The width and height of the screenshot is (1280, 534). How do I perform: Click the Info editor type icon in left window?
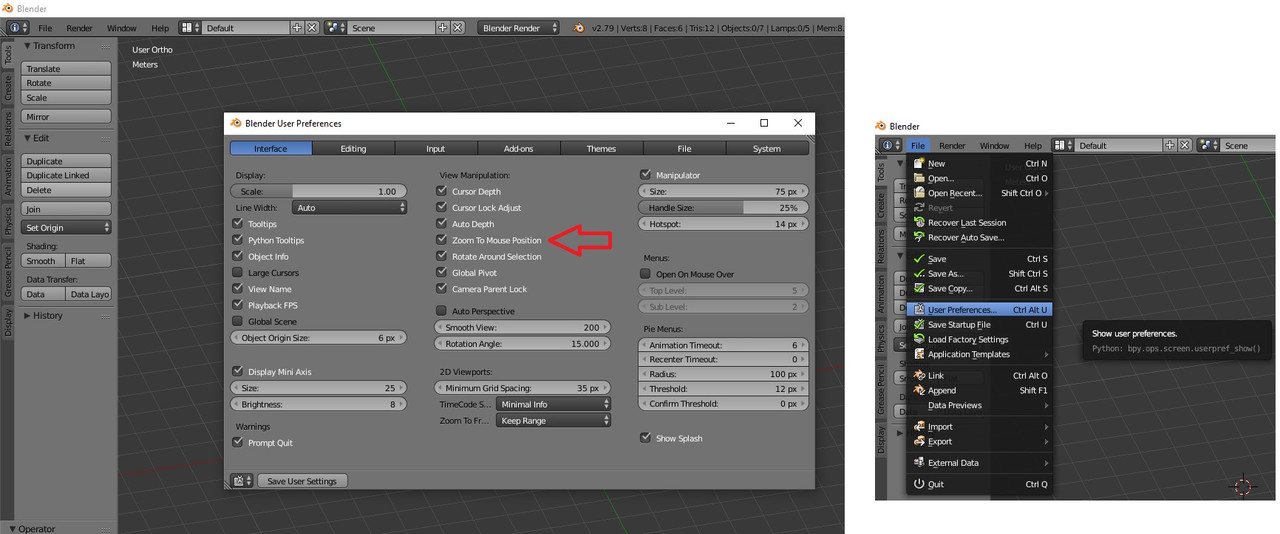[x=18, y=28]
